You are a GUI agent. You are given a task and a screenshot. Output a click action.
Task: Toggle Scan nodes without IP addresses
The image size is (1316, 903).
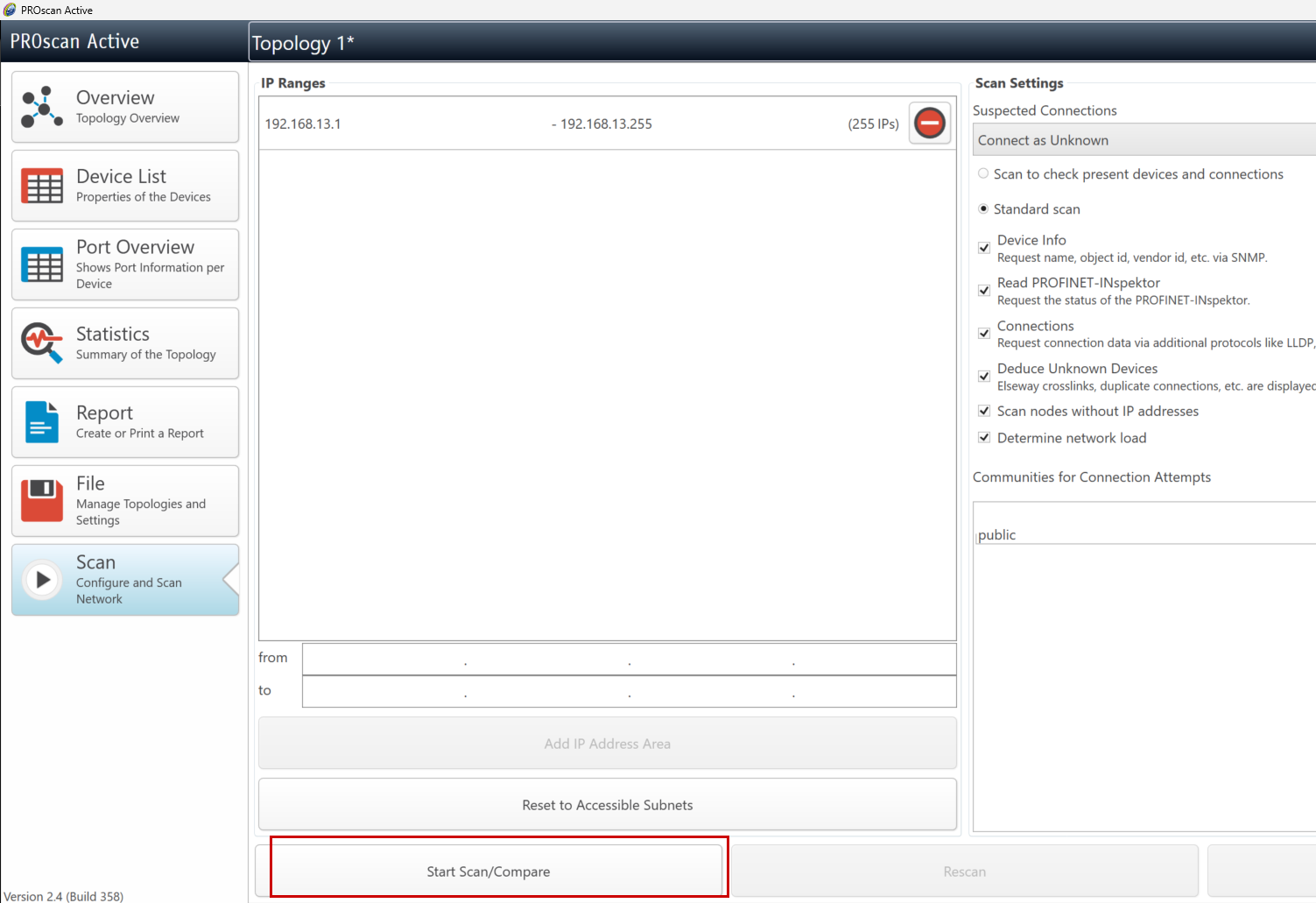pos(984,411)
